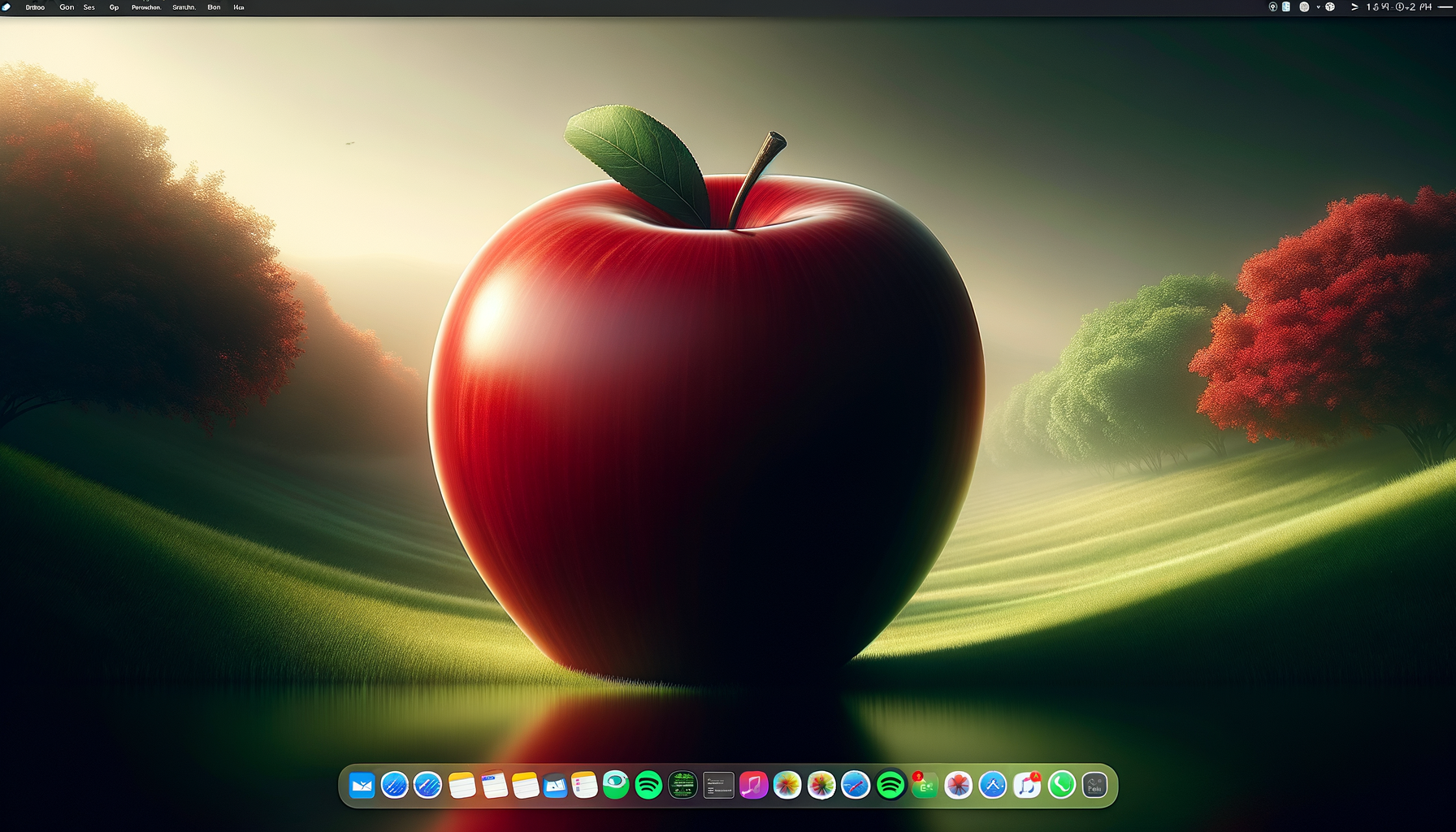This screenshot has width=1456, height=832.
Task: Open the green app with red notification badge
Action: point(925,786)
